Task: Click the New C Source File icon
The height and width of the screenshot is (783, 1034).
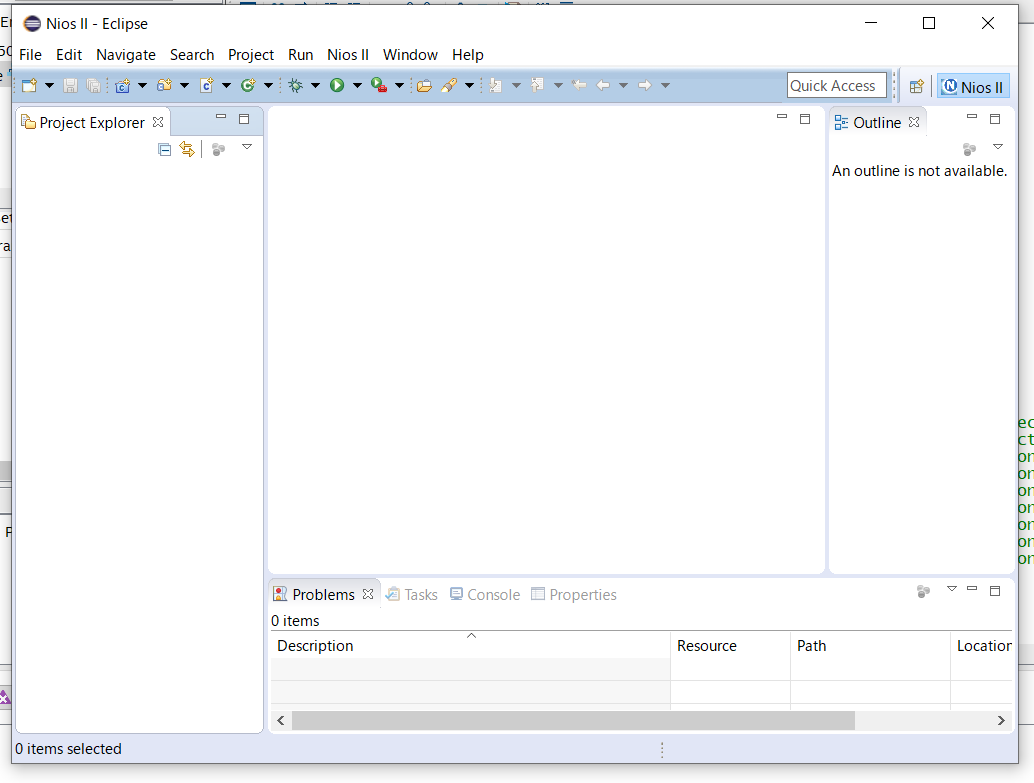Action: [x=206, y=85]
